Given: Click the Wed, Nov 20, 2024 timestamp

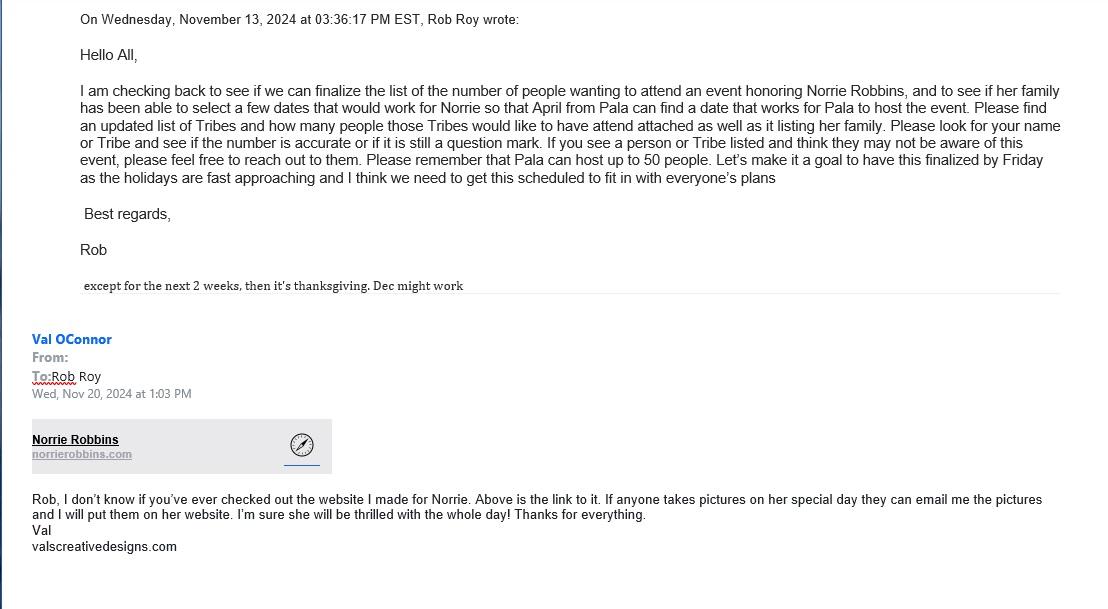Looking at the screenshot, I should pyautogui.click(x=112, y=394).
